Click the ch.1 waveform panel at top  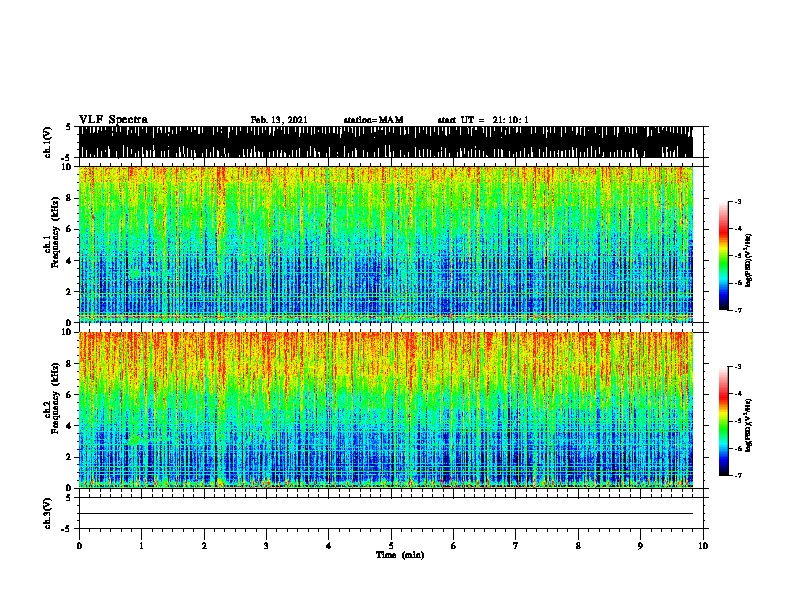pos(386,142)
